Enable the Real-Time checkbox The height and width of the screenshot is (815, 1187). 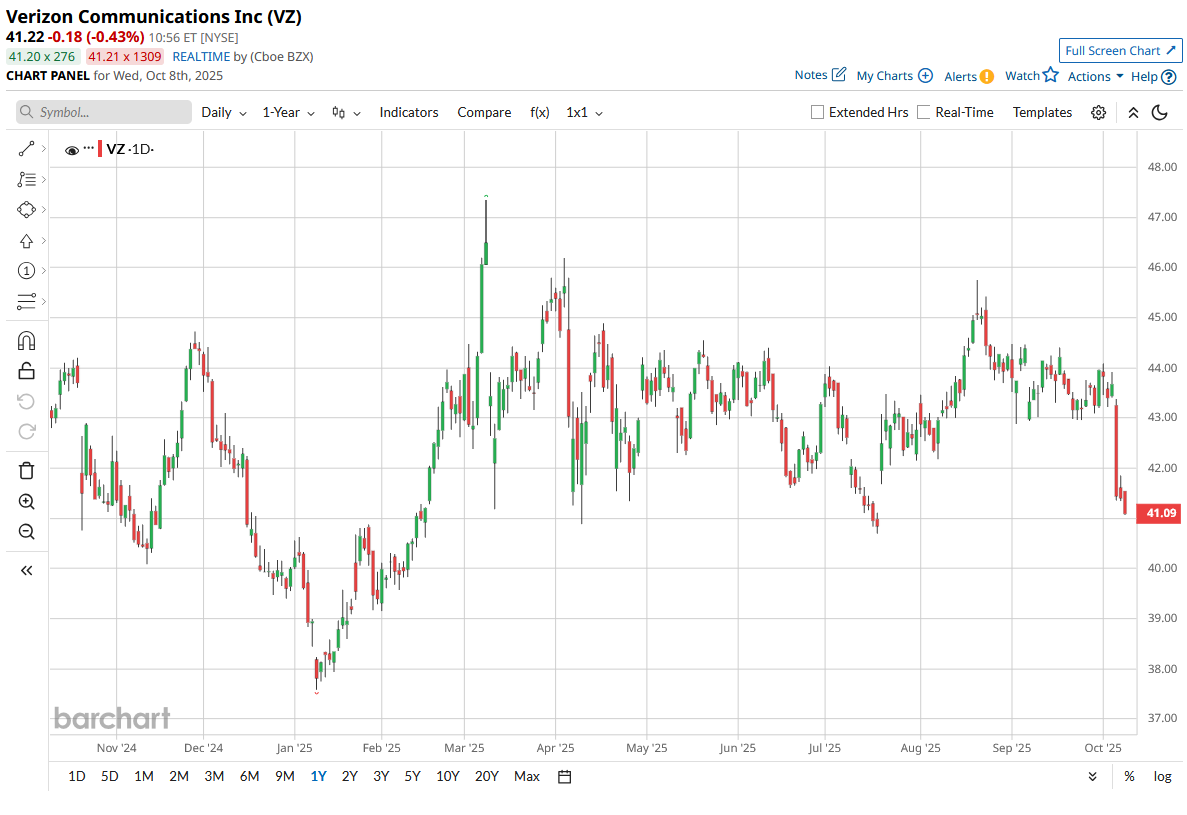924,113
